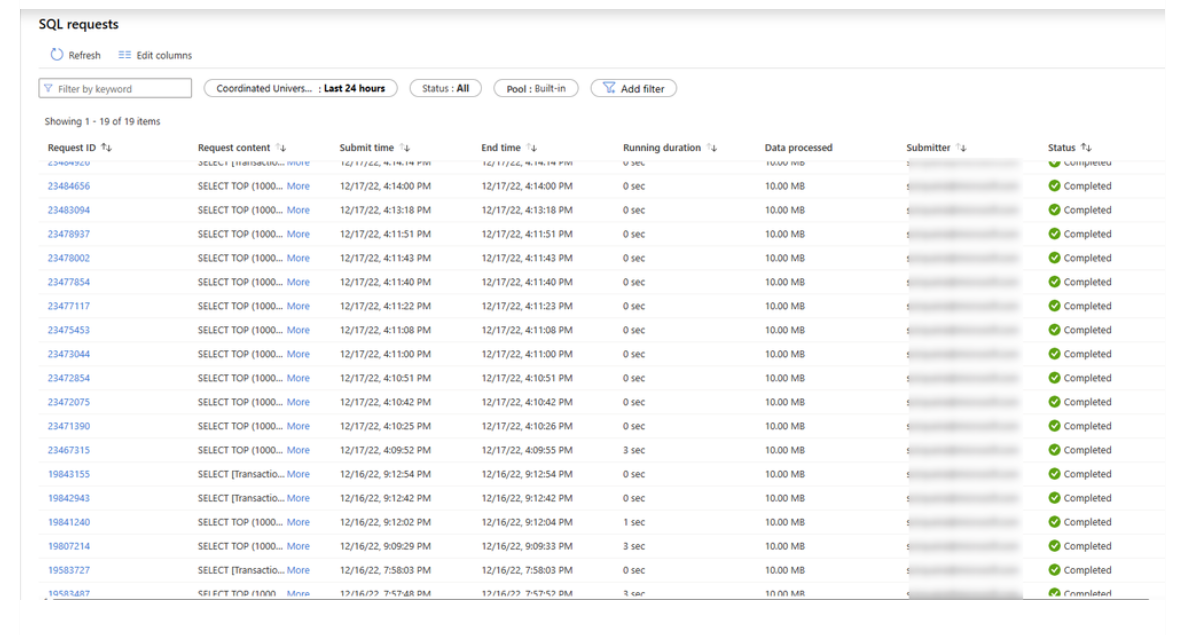Select submit time 12/16/22, 7:58:03 PM
The image size is (1193, 635).
pyautogui.click(x=385, y=570)
